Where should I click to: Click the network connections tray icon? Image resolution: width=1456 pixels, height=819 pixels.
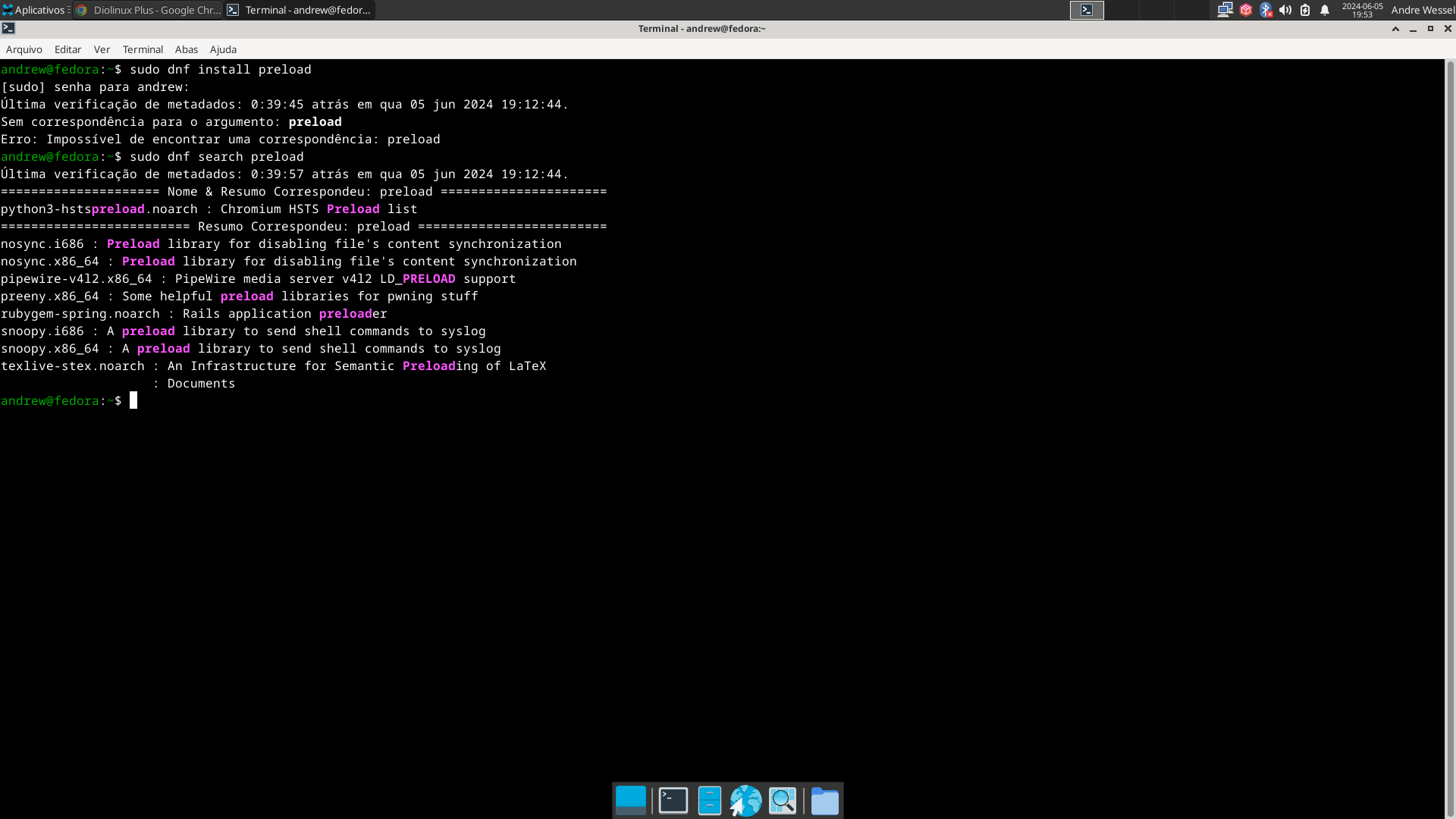point(1225,10)
